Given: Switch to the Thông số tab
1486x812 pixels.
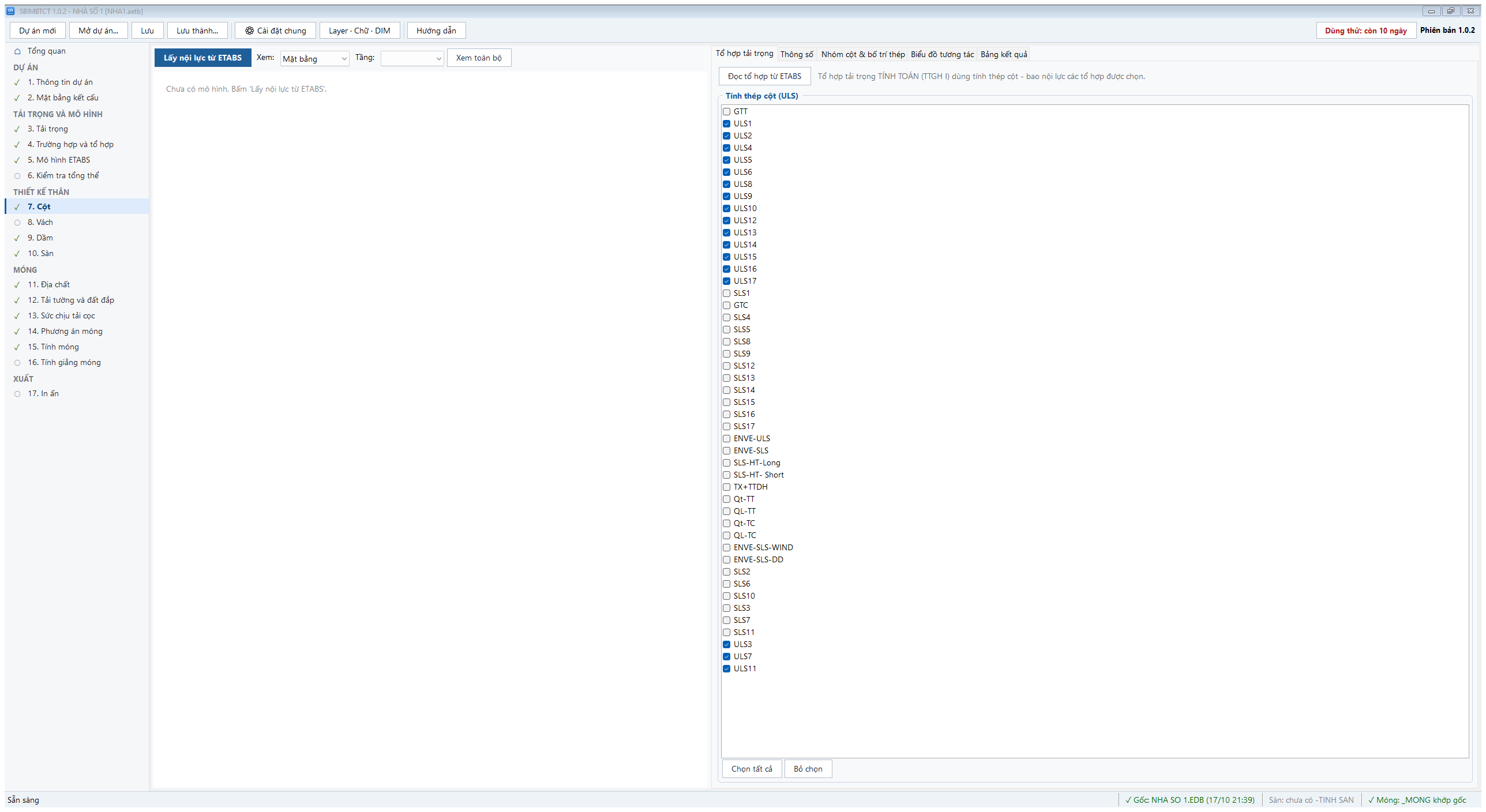Looking at the screenshot, I should coord(797,54).
